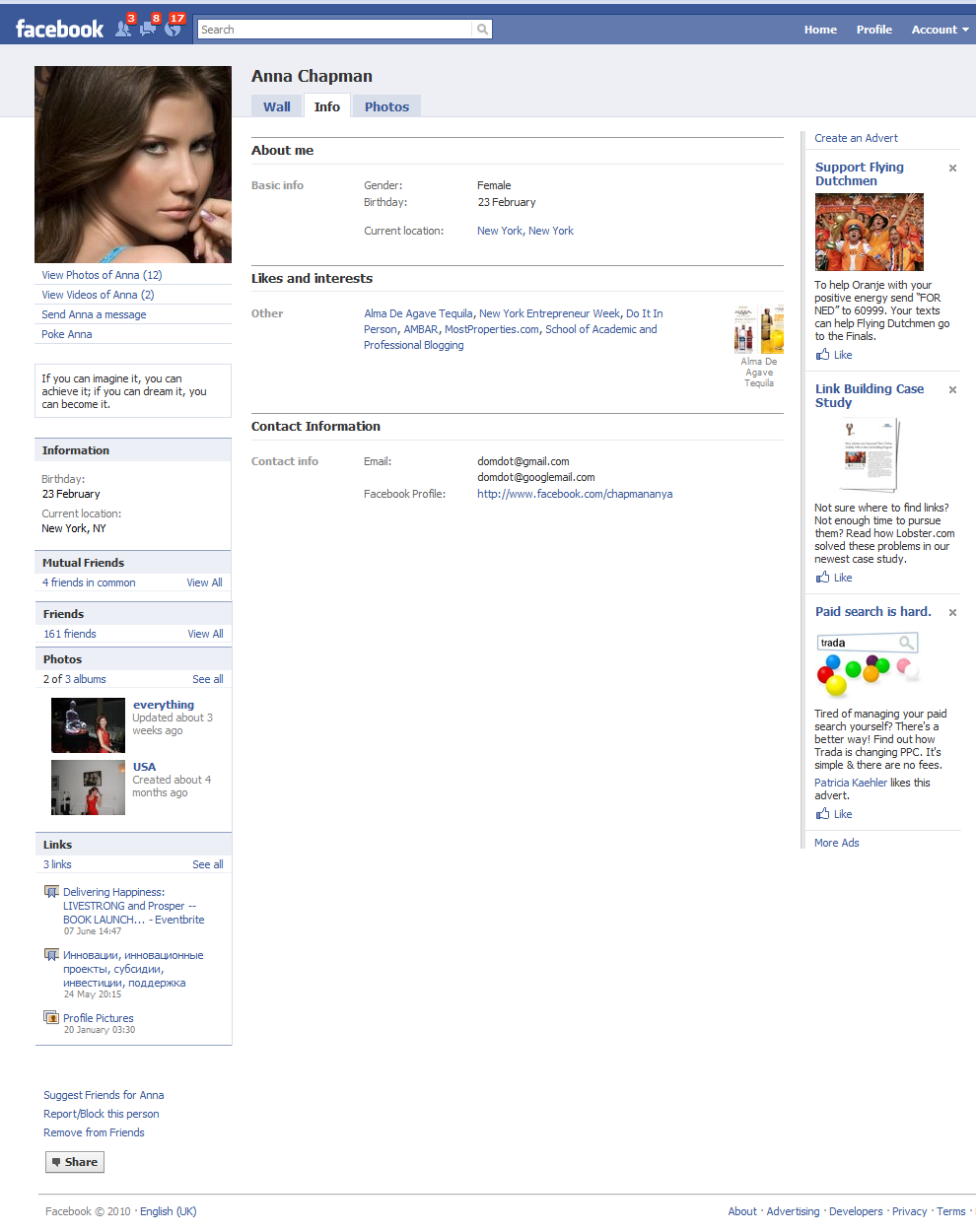Click More Ads link
The width and height of the screenshot is (976, 1232).
pyautogui.click(x=837, y=843)
